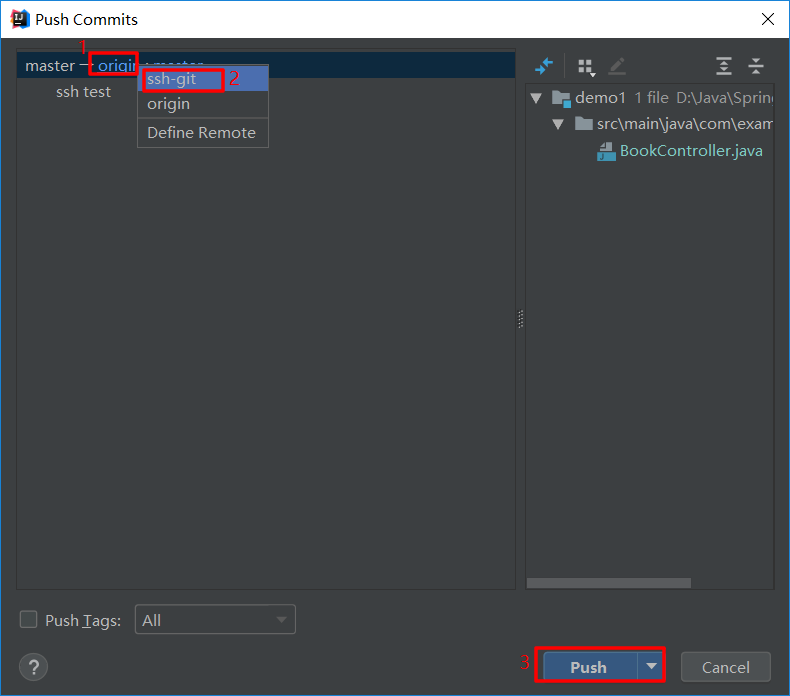This screenshot has width=790, height=696.
Task: Click the 'Push Tags:' label
Action: tap(83, 620)
